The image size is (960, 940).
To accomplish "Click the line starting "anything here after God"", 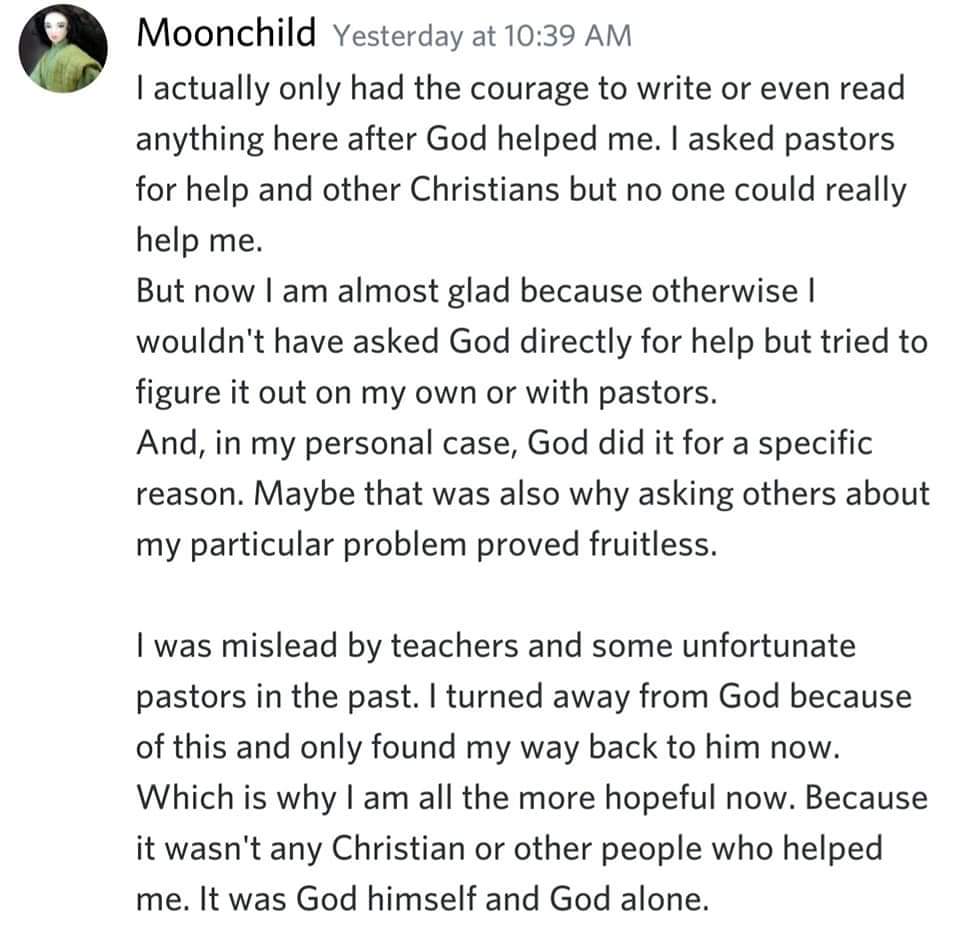I will (x=515, y=140).
